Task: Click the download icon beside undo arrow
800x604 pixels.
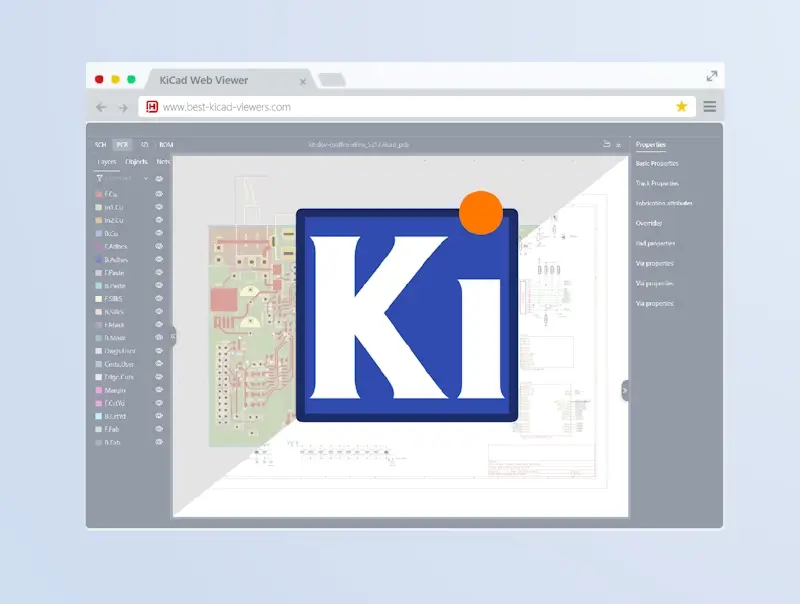Action: (618, 144)
